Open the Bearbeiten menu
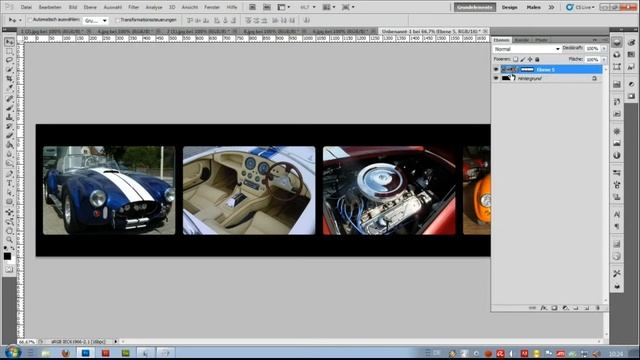The height and width of the screenshot is (360, 640). pos(50,7)
